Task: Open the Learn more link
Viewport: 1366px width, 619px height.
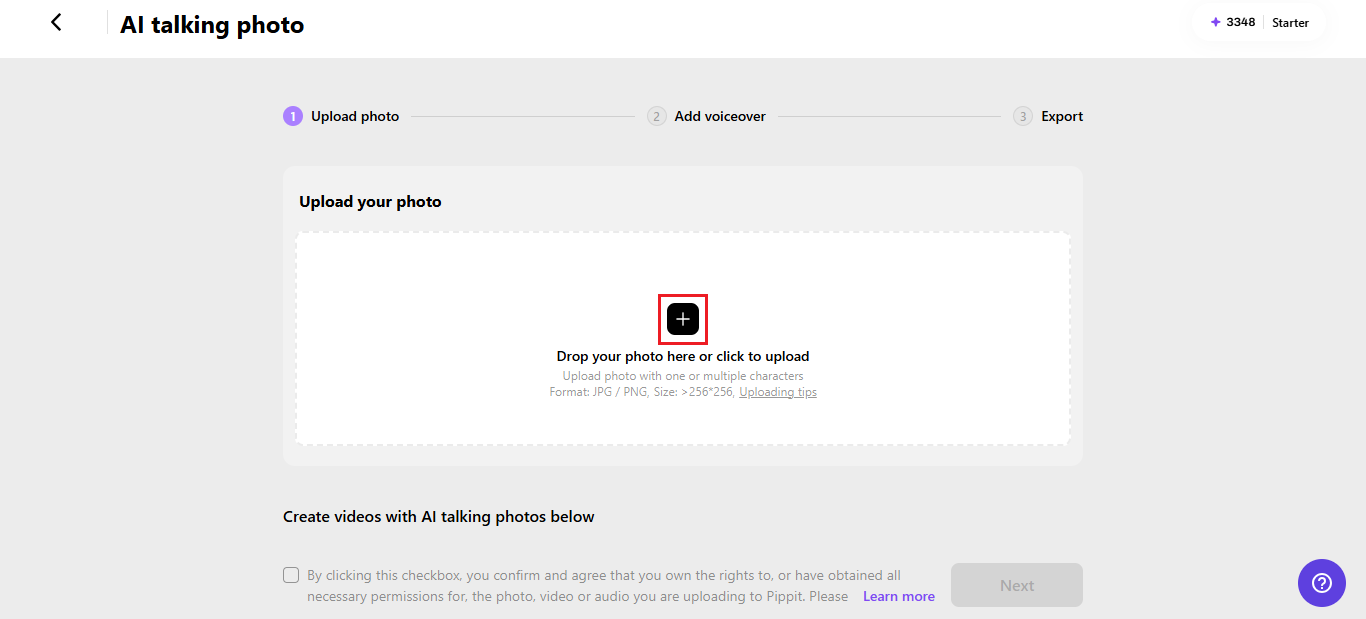Action: tap(899, 596)
